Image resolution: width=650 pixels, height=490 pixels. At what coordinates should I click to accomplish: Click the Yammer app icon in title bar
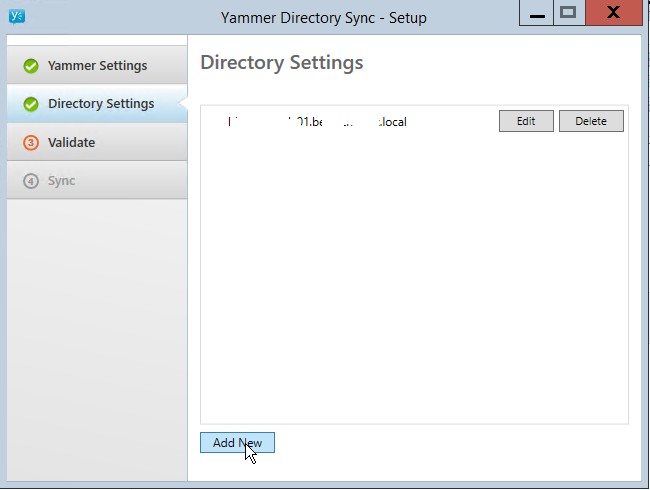click(16, 15)
